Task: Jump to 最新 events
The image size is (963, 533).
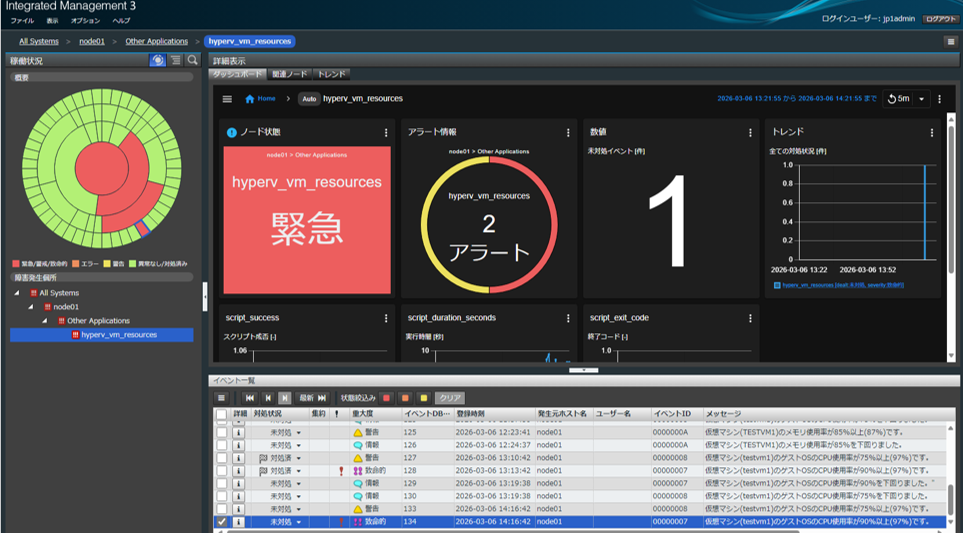Action: tap(313, 398)
